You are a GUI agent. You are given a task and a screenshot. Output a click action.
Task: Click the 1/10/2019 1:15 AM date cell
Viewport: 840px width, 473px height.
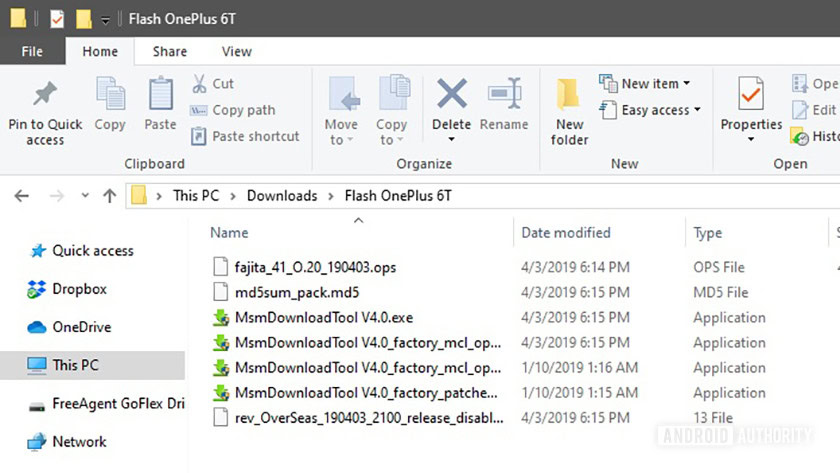(x=580, y=393)
